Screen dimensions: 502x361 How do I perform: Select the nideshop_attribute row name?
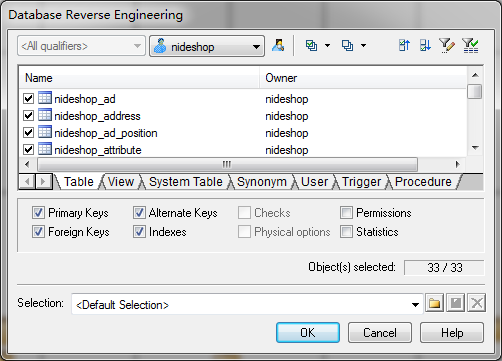(98, 150)
